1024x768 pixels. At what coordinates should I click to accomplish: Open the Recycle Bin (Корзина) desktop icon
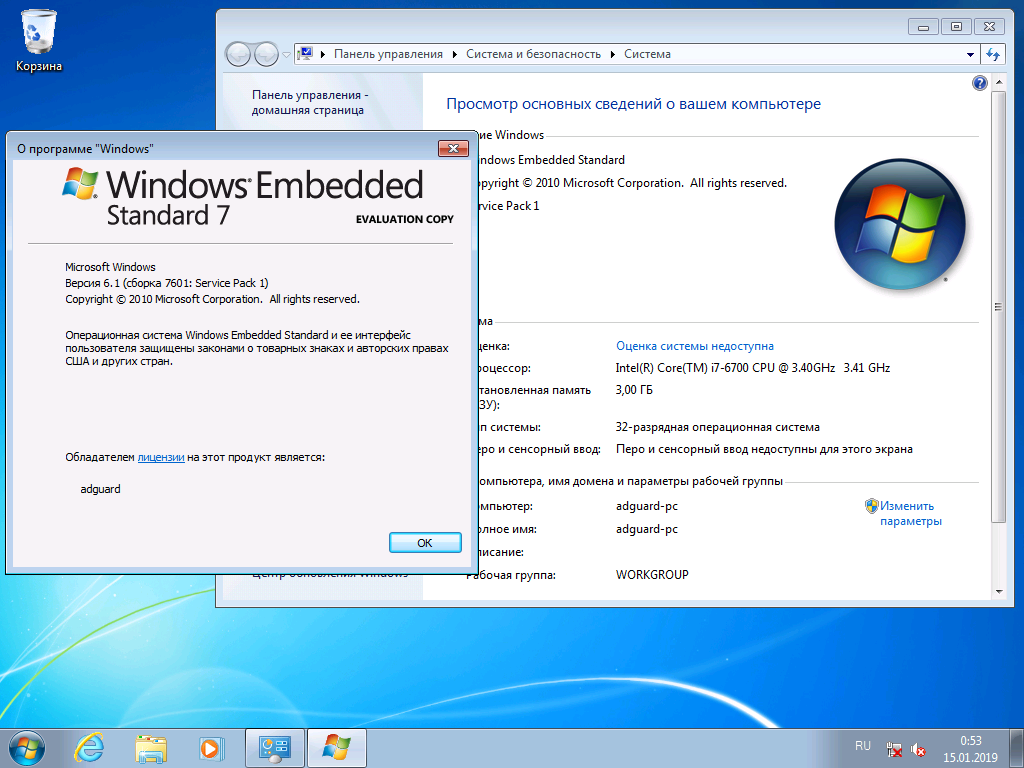point(39,40)
